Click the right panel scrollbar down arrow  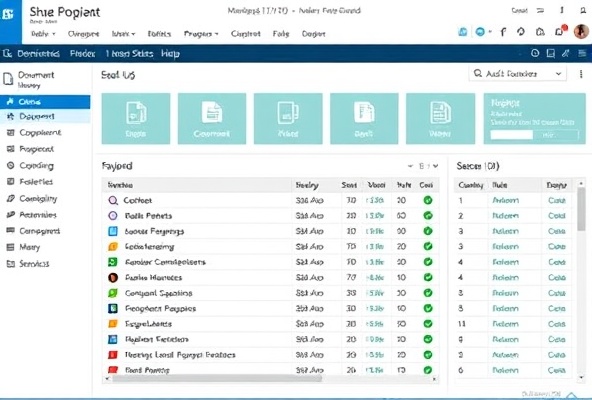581,377
